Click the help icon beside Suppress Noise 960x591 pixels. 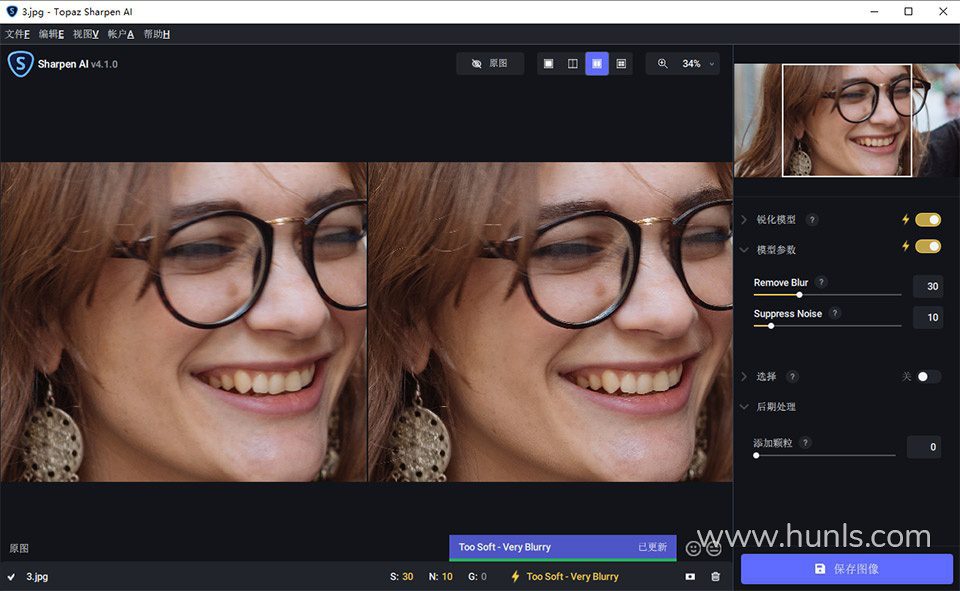click(835, 314)
